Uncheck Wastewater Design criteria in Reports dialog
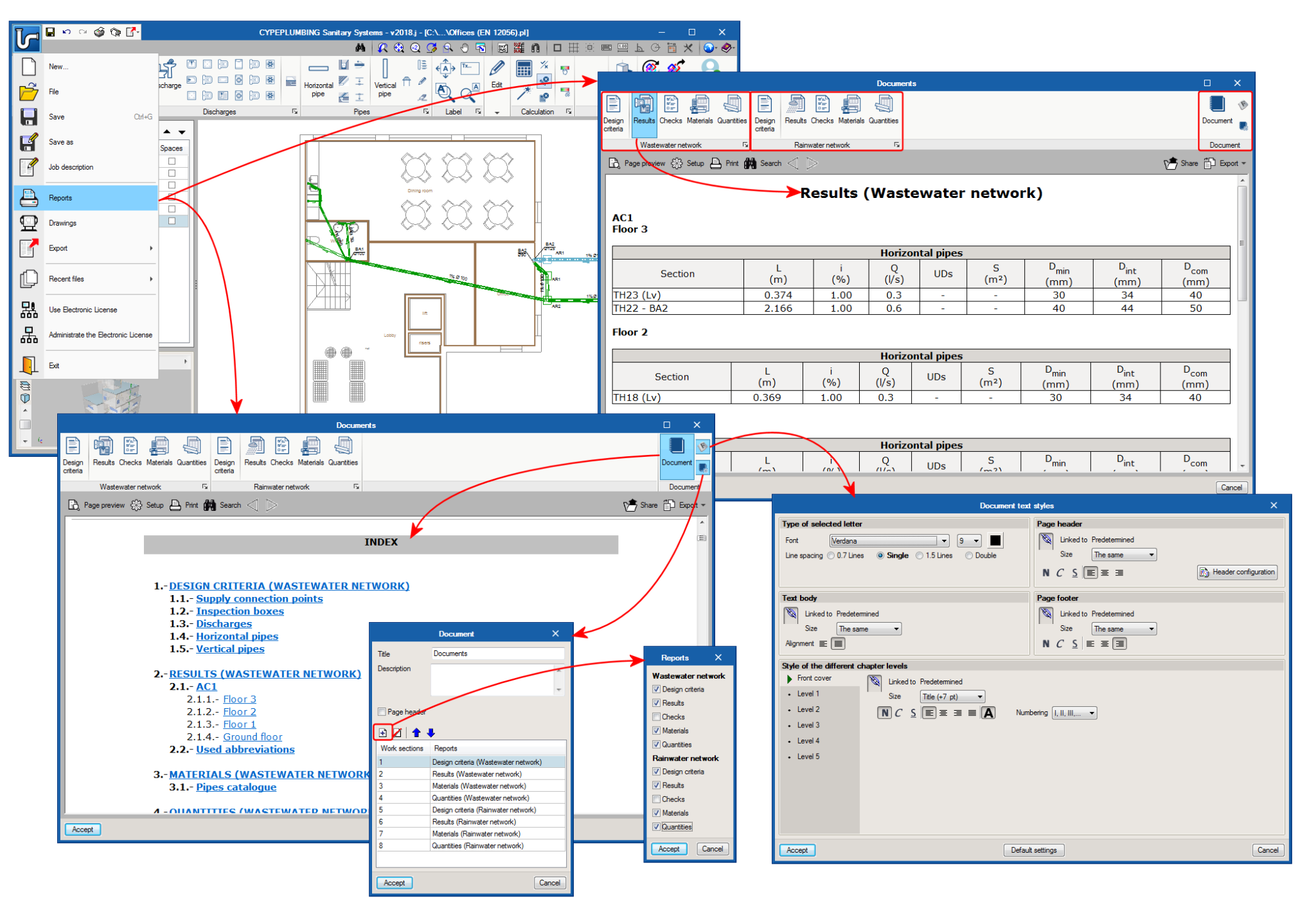 coord(656,690)
